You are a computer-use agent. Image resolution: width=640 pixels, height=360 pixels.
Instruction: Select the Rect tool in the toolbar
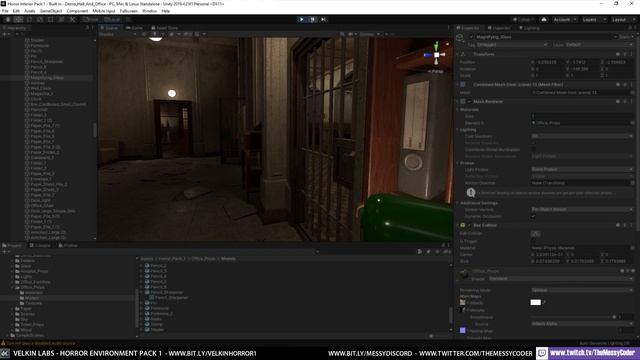(x=51, y=20)
